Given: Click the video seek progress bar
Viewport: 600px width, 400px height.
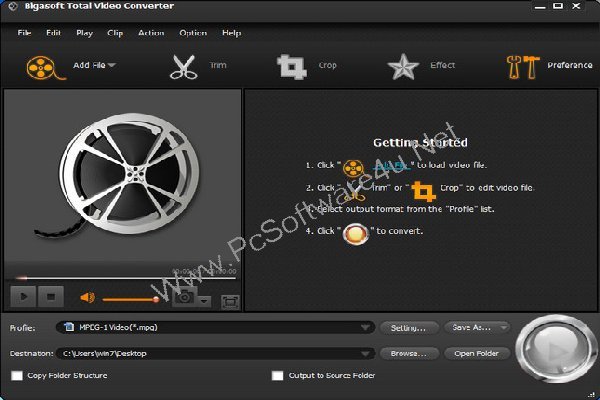Looking at the screenshot, I should click(126, 278).
